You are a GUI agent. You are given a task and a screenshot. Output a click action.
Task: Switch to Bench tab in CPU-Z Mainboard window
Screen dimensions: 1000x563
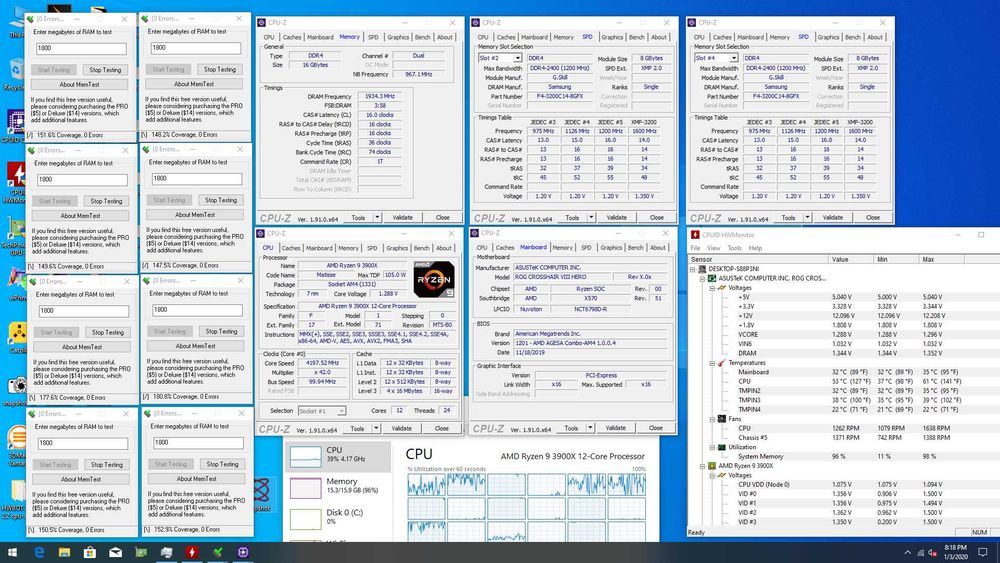(635, 247)
